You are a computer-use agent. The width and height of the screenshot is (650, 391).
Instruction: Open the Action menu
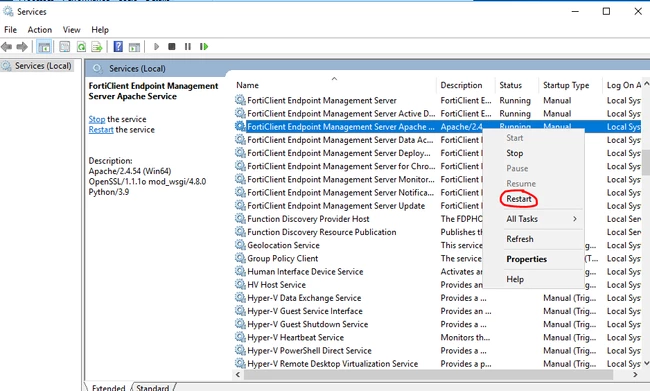tap(40, 30)
